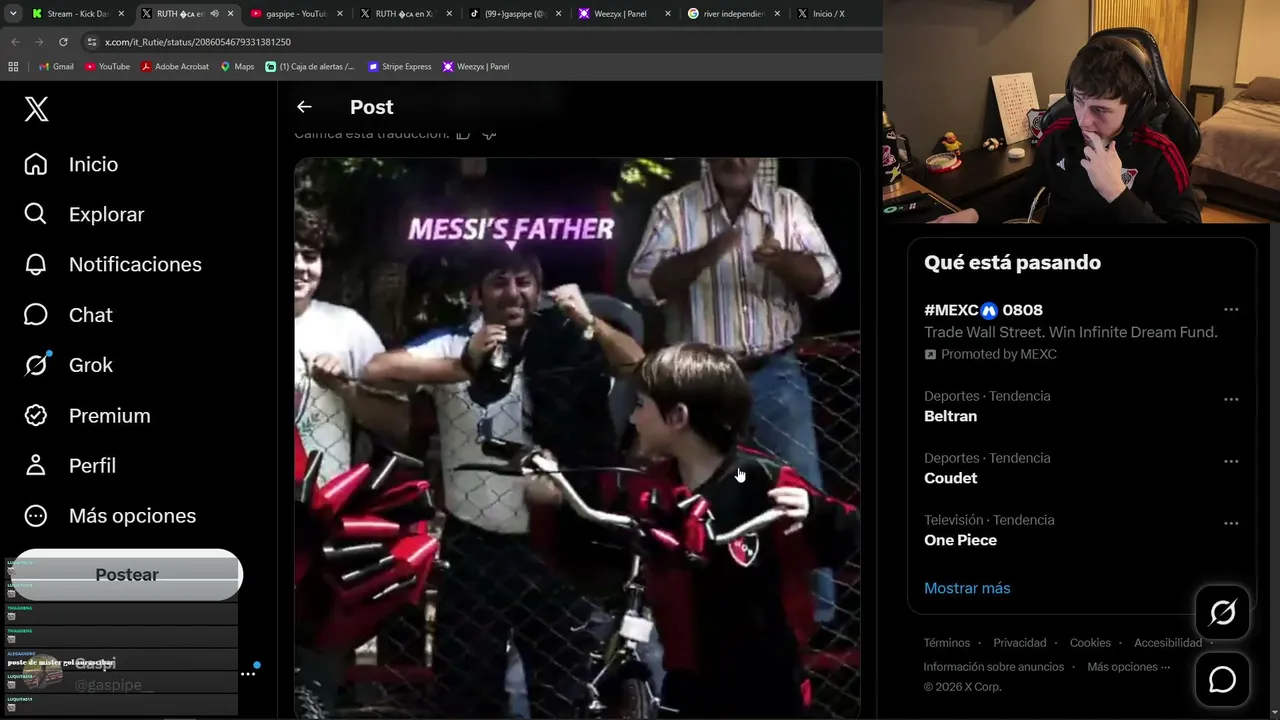Close the river independiente tab
This screenshot has height=720, width=1280.
tap(778, 14)
